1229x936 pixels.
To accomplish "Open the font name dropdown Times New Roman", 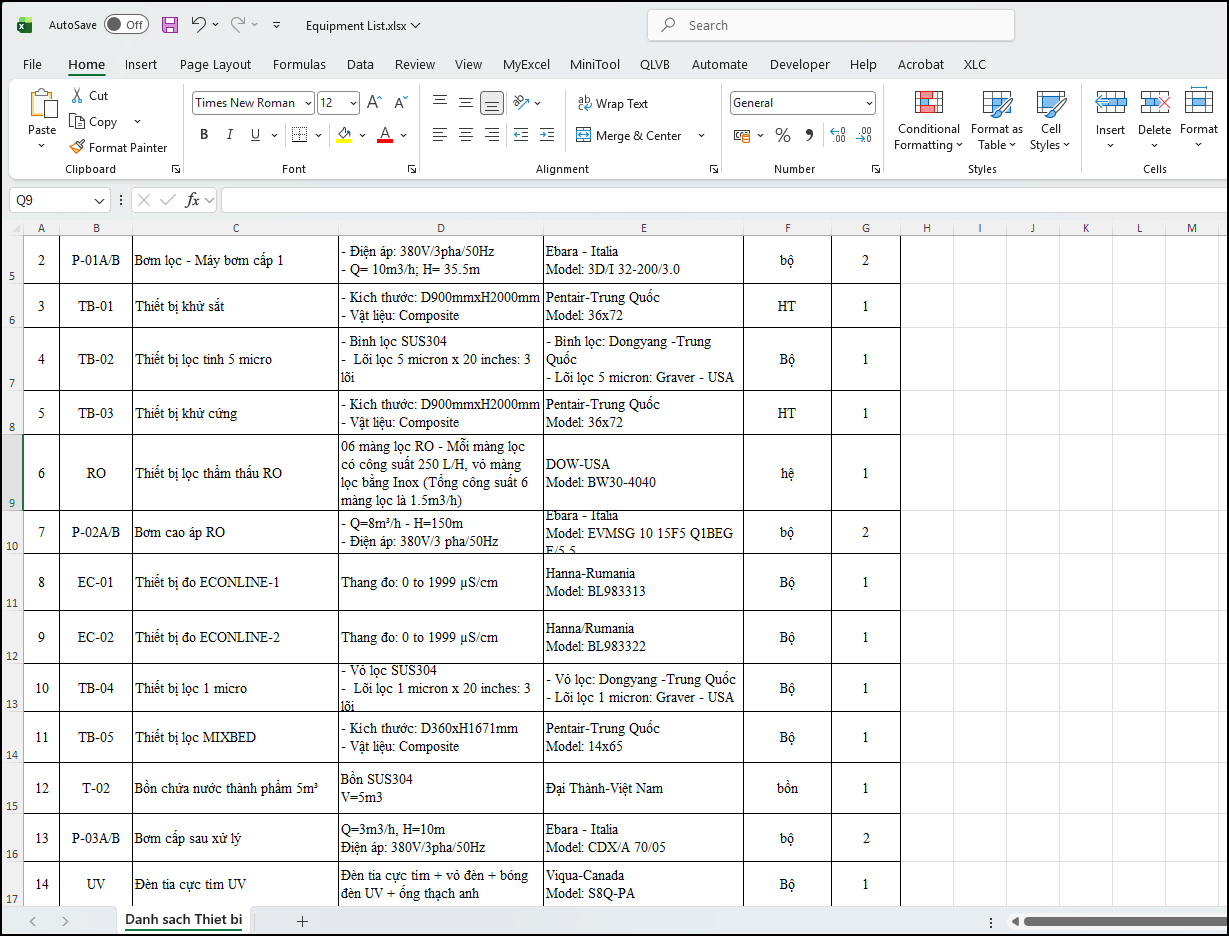I will pos(306,103).
